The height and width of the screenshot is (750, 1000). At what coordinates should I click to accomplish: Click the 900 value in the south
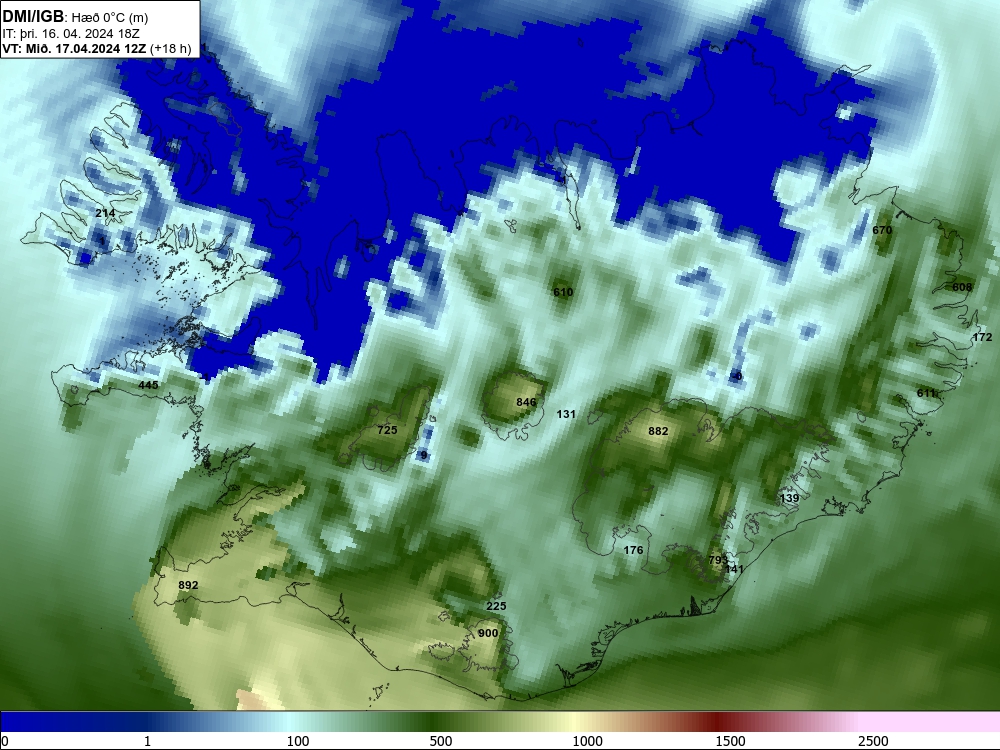tap(487, 633)
